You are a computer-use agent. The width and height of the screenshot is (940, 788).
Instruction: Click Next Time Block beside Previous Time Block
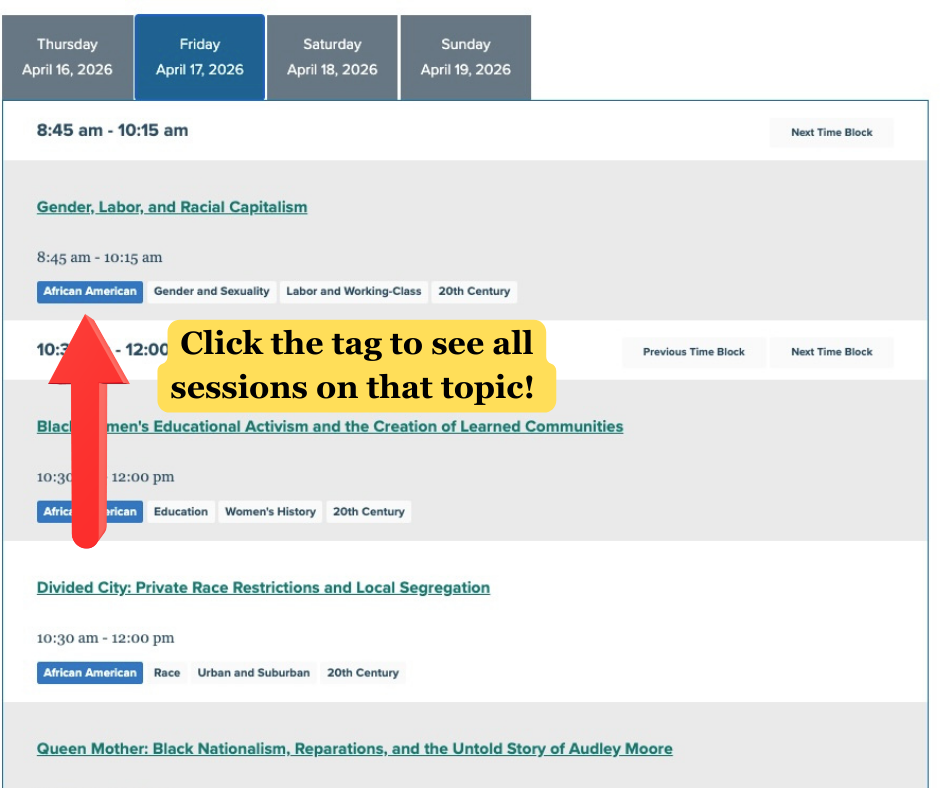click(x=831, y=352)
